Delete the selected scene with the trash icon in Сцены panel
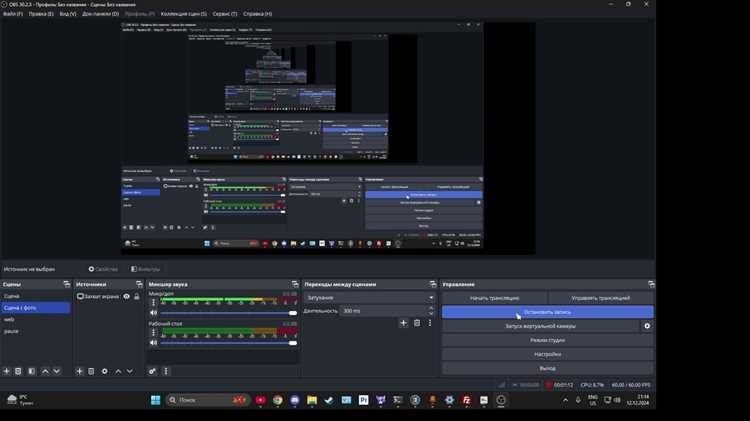This screenshot has height=421, width=750. [x=18, y=371]
